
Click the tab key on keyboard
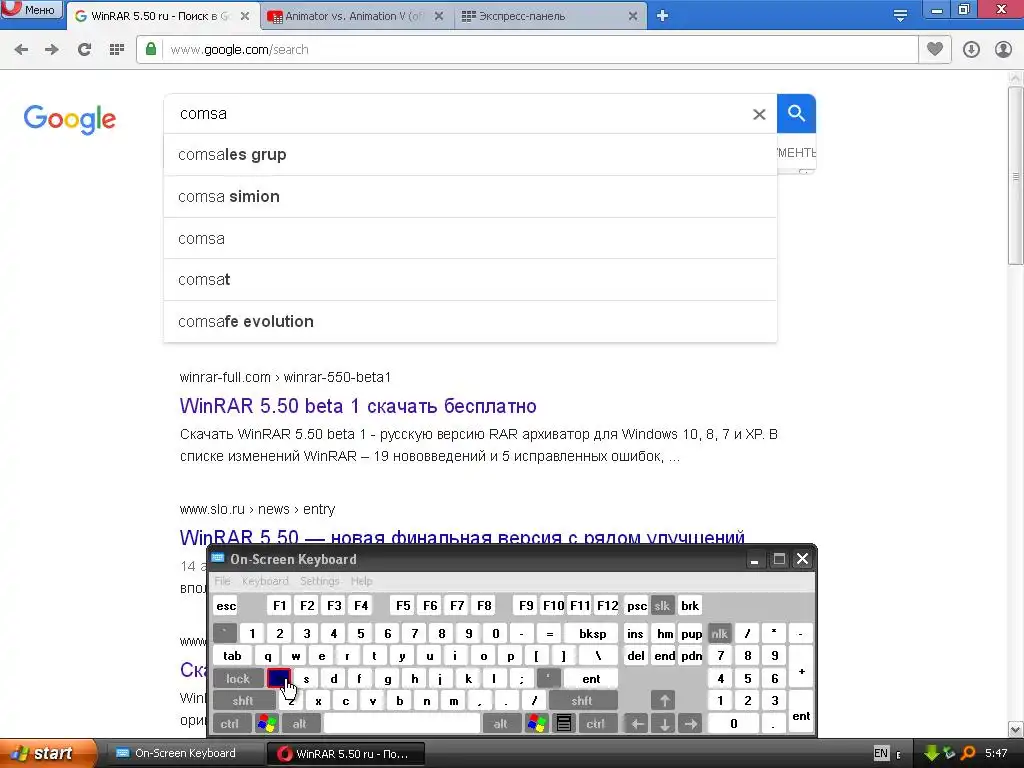coord(232,656)
